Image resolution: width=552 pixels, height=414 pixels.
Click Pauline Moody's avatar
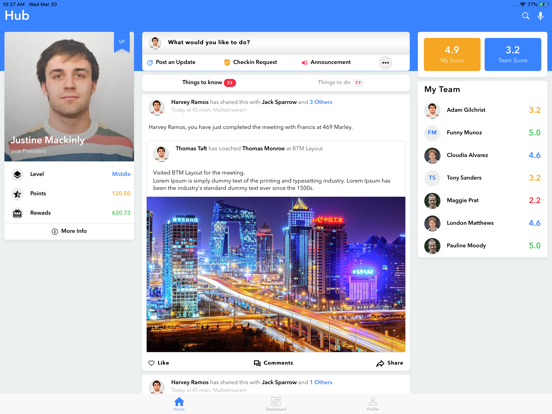[x=432, y=246]
